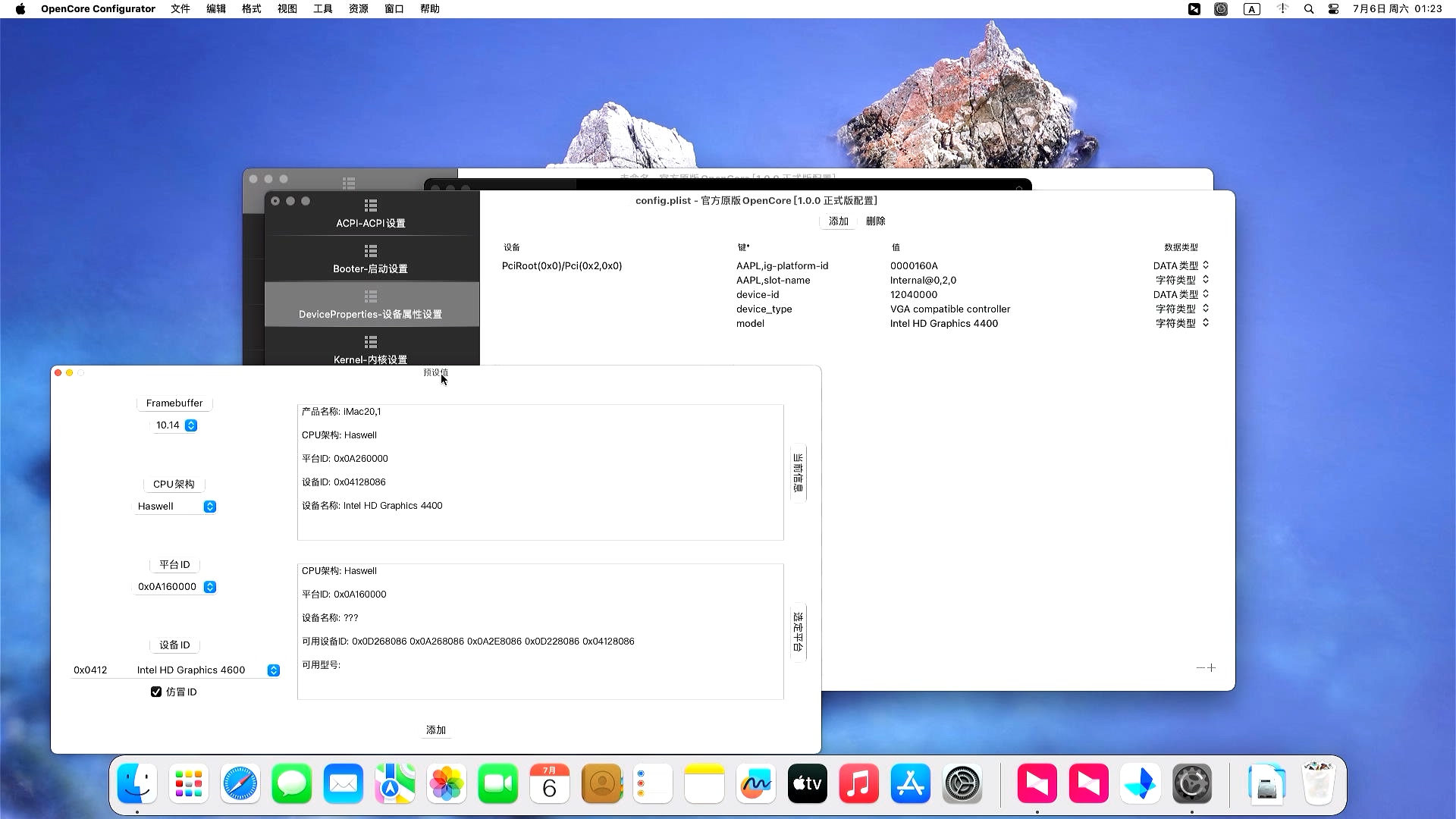
Task: Click 添加 in config.plist toolbar
Action: pyautogui.click(x=839, y=221)
